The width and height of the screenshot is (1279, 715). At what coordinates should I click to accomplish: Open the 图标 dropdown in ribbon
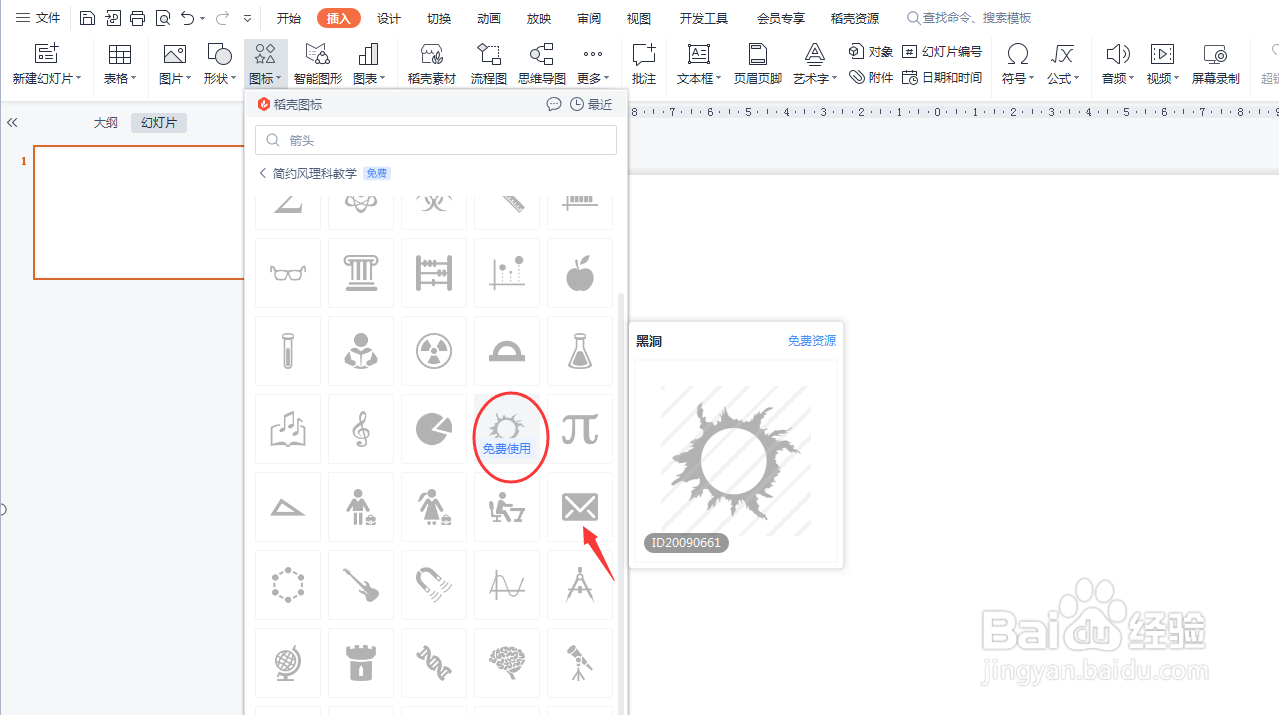[x=265, y=64]
